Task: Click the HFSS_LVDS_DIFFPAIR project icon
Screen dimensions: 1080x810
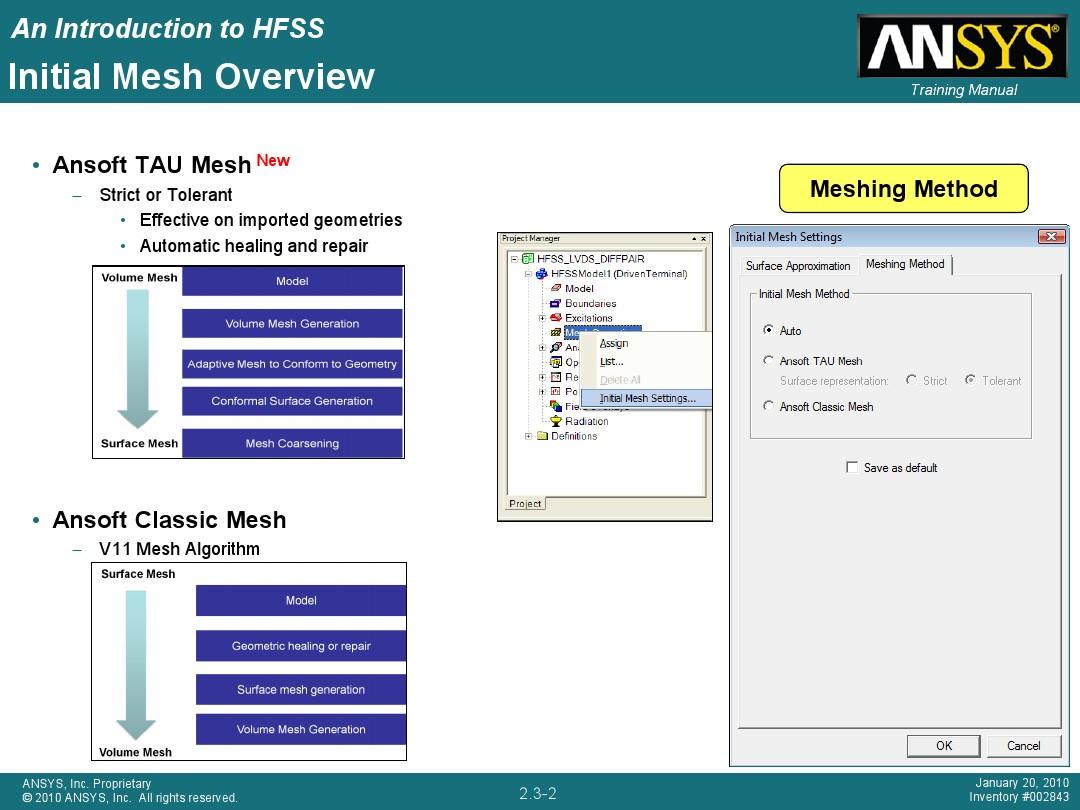Action: point(528,259)
